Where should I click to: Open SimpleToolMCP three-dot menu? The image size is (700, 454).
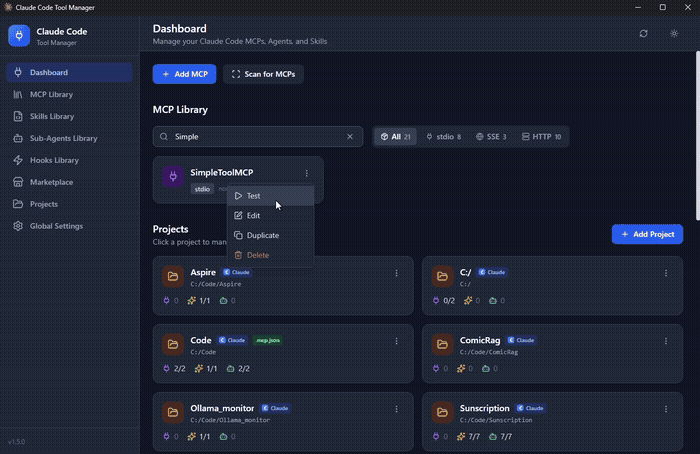pyautogui.click(x=307, y=173)
